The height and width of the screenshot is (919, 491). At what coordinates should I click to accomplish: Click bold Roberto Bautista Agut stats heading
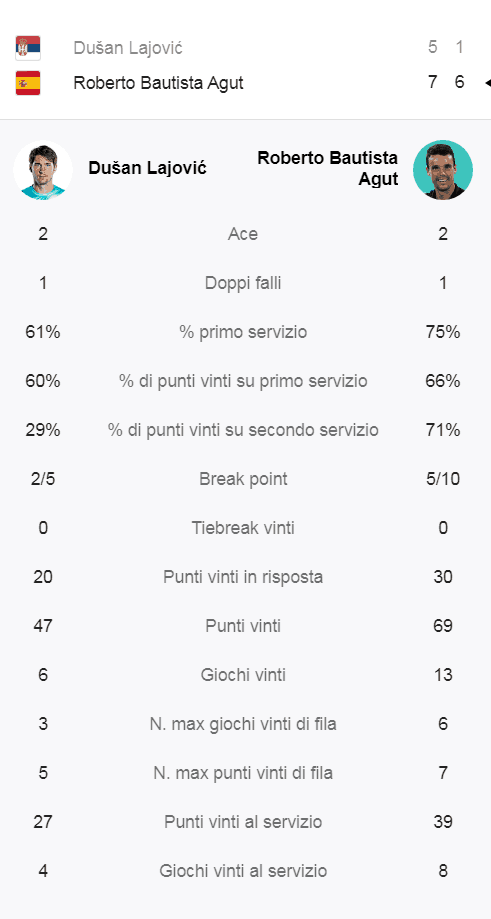coord(328,168)
